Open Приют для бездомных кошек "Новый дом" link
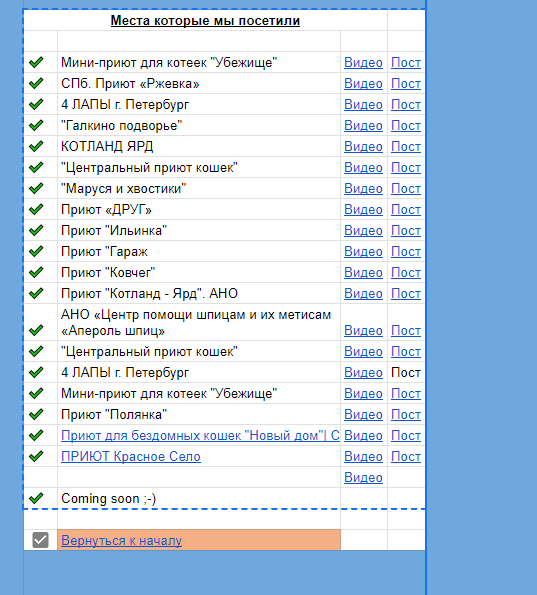Viewport: 537px width, 595px height. coord(200,436)
